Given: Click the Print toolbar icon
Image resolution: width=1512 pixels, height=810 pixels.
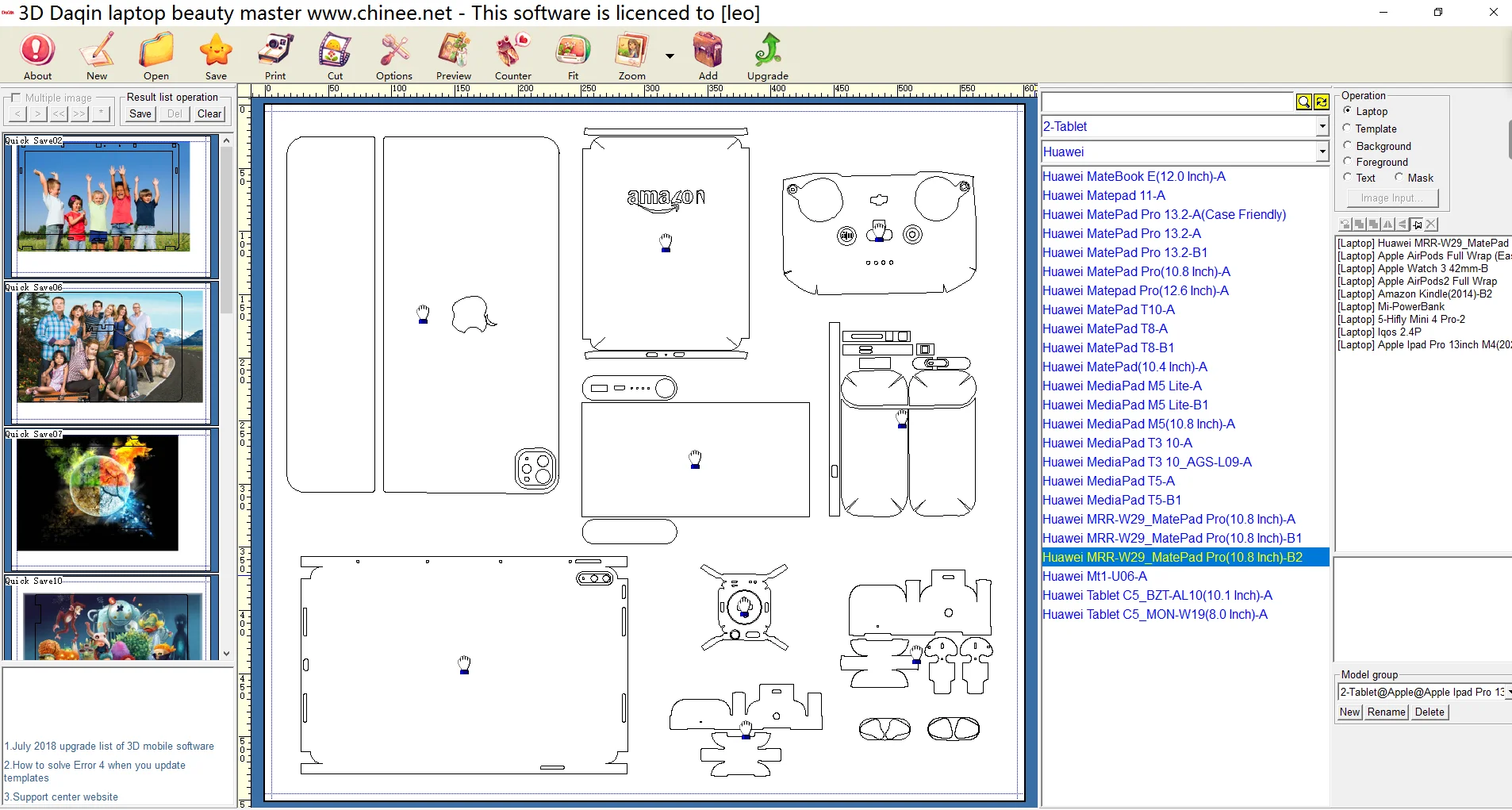Looking at the screenshot, I should (x=275, y=51).
